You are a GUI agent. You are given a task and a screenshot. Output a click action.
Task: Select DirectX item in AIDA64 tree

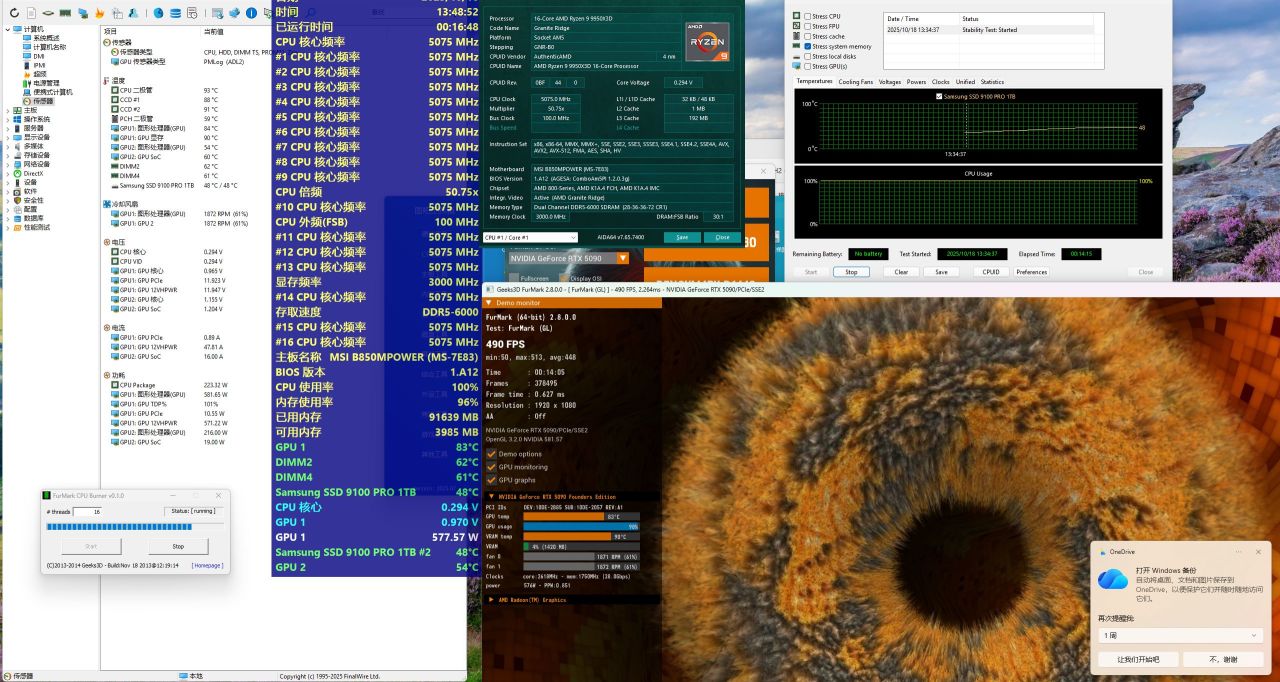click(27, 173)
